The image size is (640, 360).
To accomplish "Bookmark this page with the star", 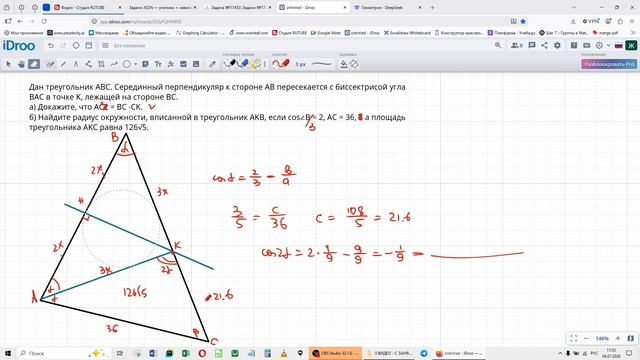I will [x=523, y=21].
